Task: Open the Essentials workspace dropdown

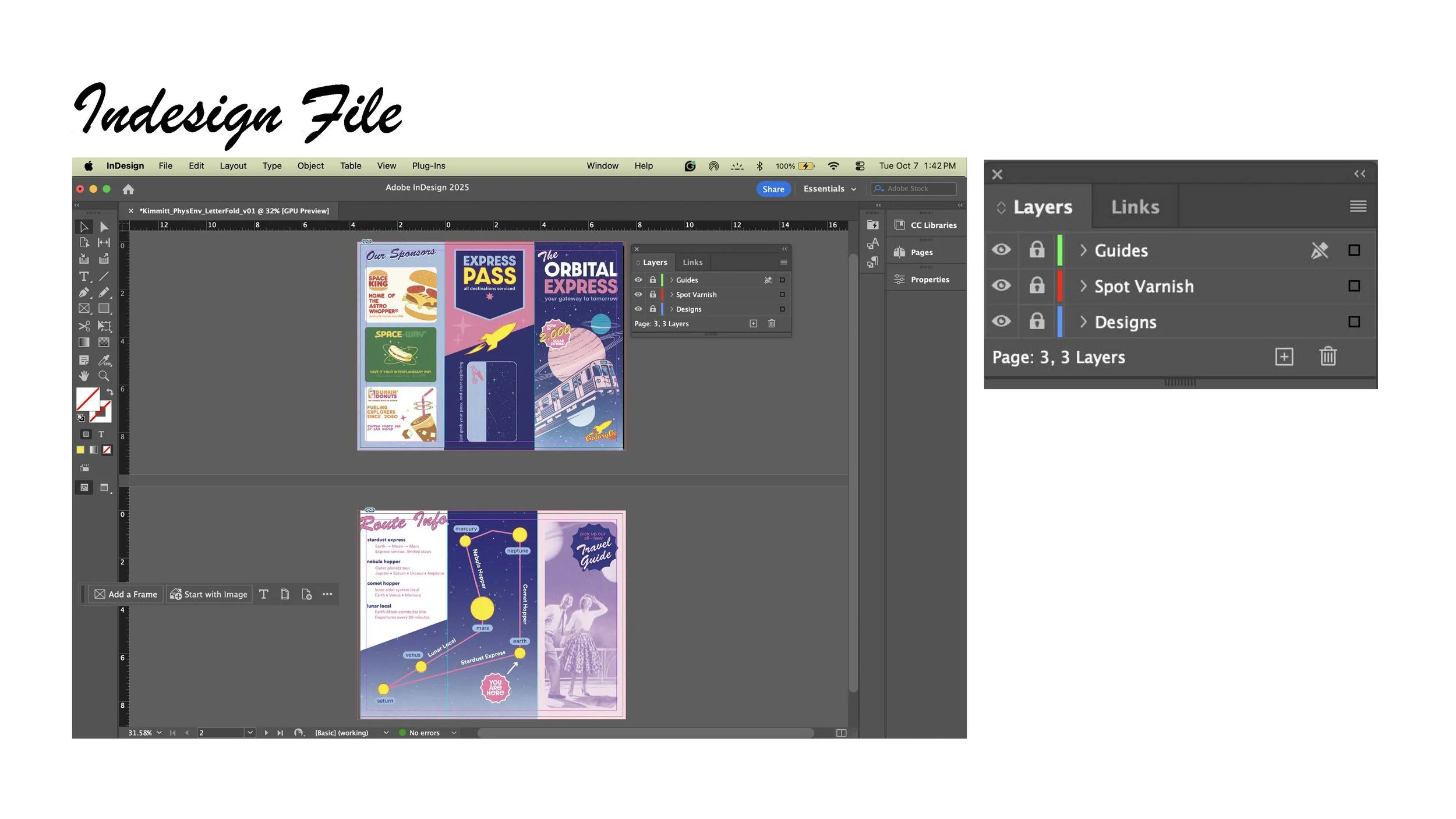Action: tap(829, 189)
